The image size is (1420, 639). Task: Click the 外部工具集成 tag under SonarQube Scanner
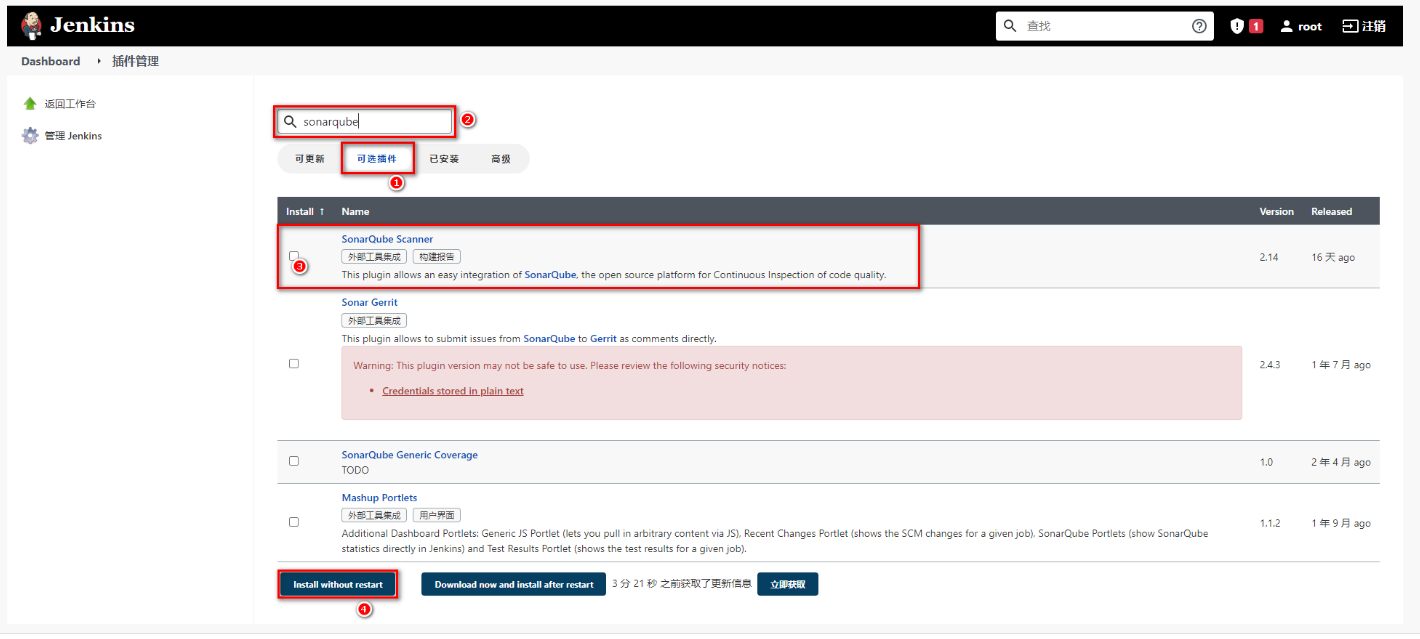tap(374, 257)
